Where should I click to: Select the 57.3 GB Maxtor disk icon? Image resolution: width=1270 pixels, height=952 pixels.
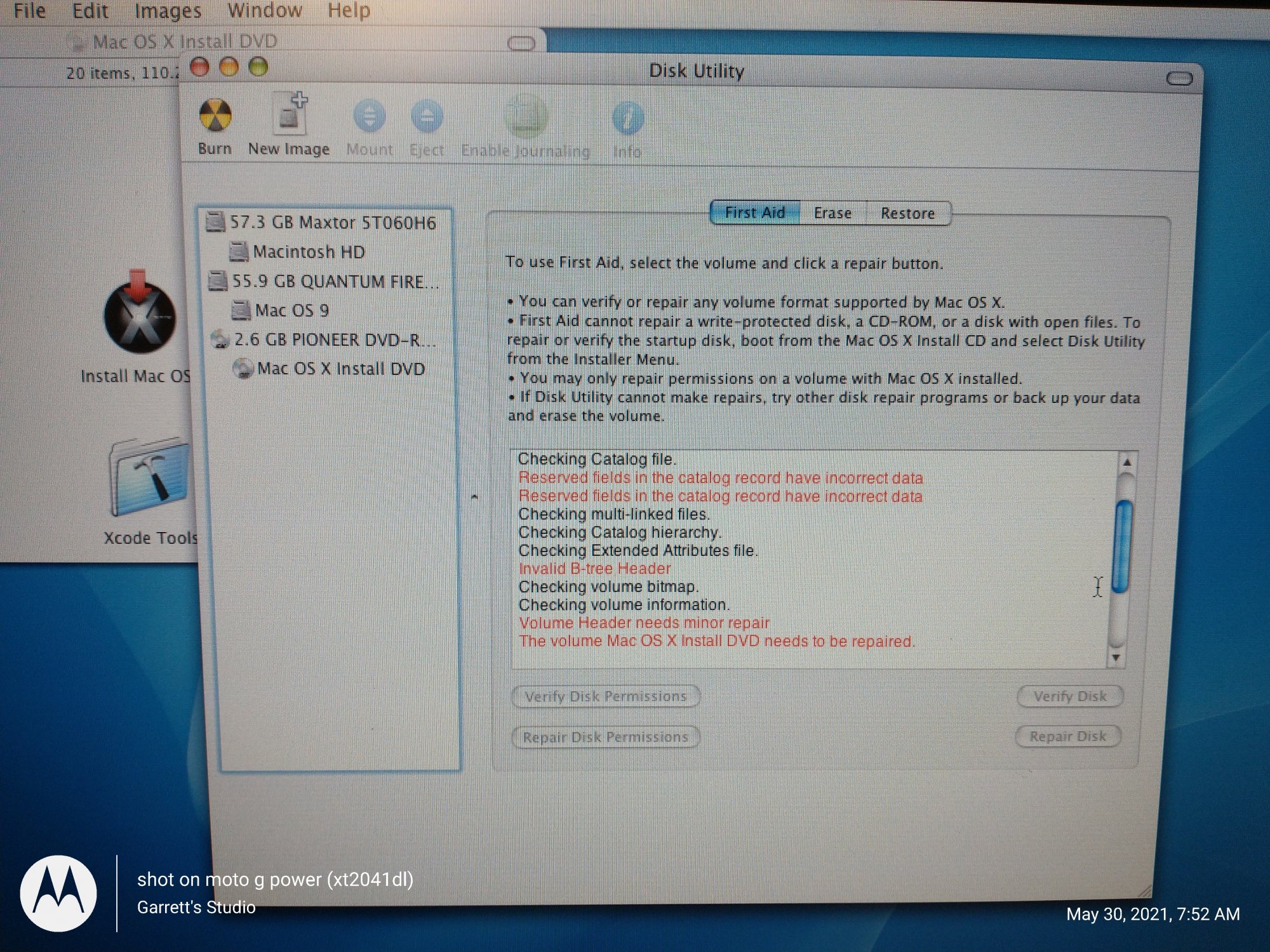(216, 222)
